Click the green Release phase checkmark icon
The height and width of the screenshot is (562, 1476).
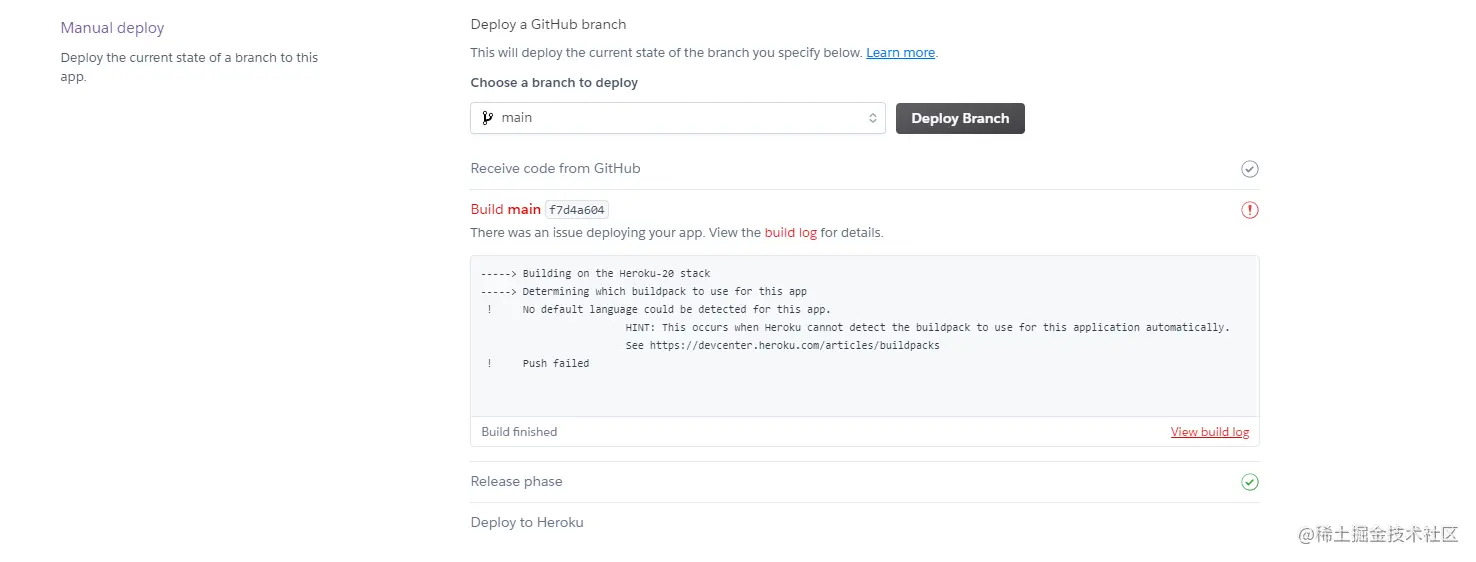[1249, 482]
